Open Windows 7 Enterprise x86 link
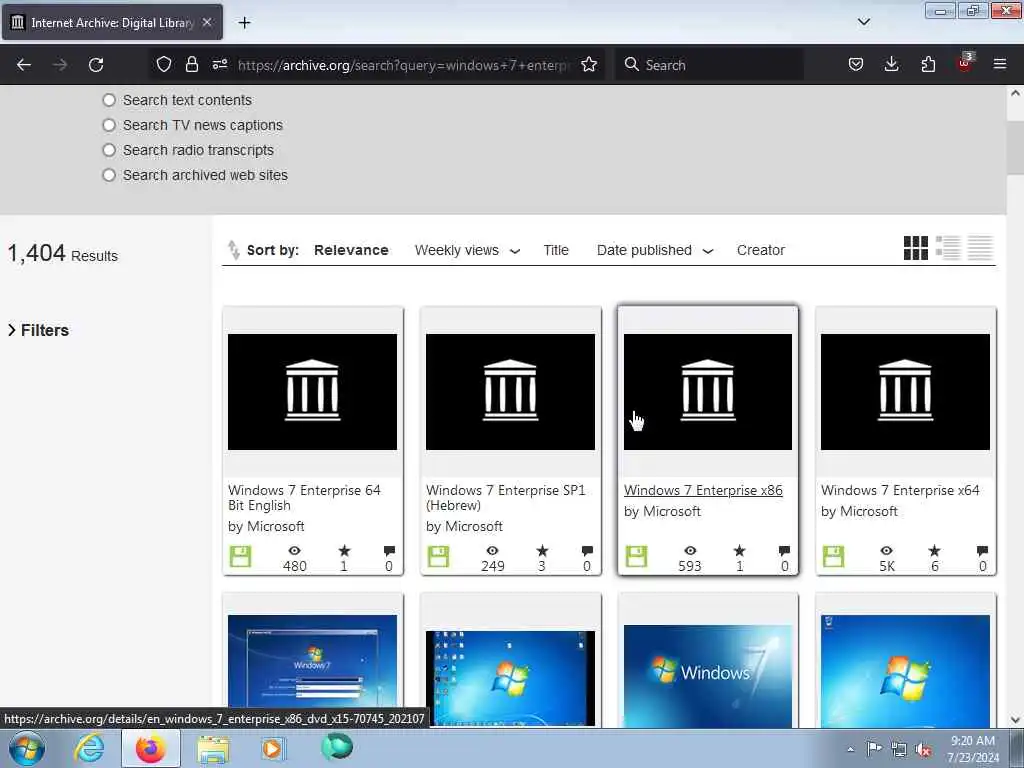 [x=703, y=490]
